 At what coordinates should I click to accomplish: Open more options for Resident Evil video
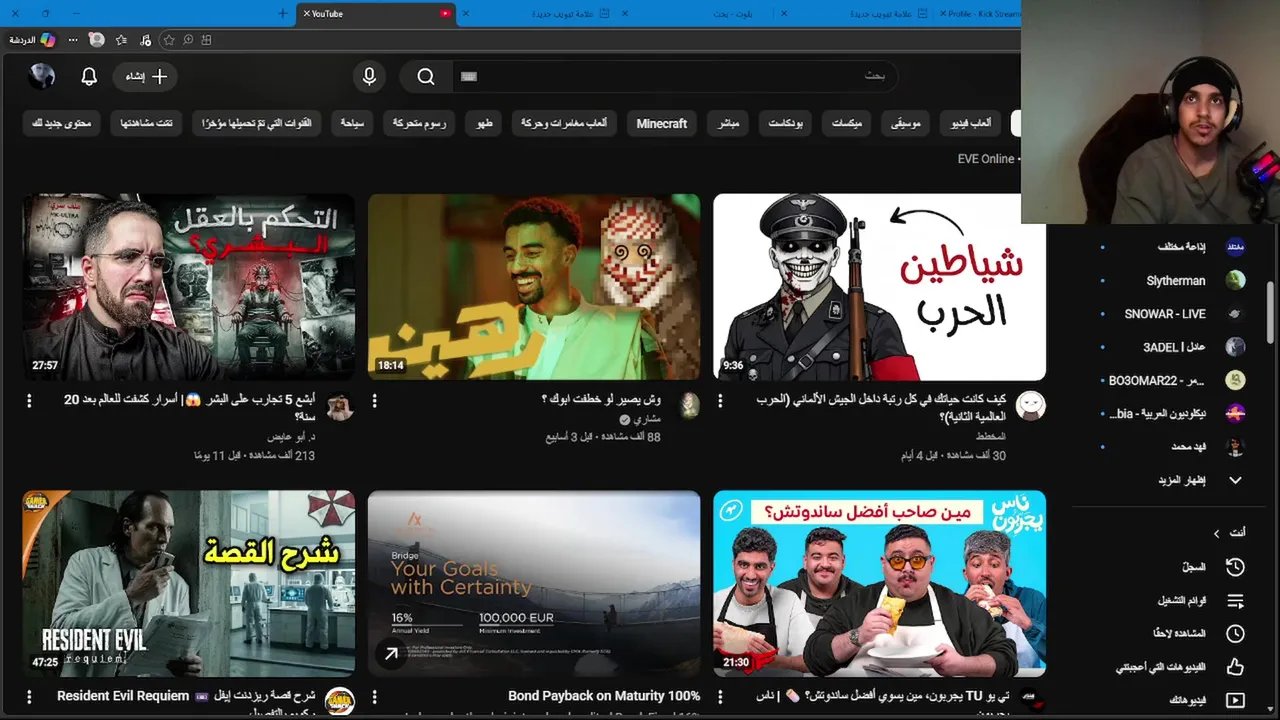(29, 696)
